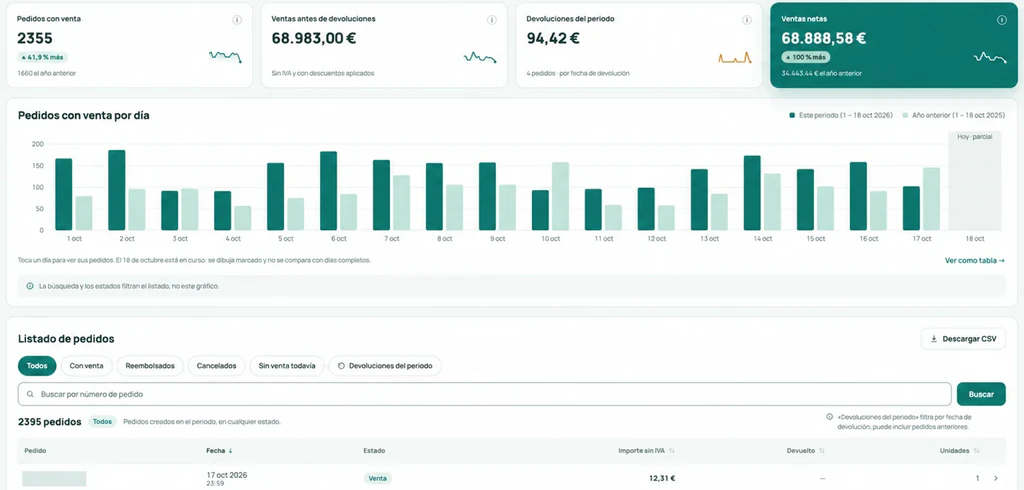Click sparkline in Ventas antes de devoluciones card
Image resolution: width=1024 pixels, height=490 pixels.
pyautogui.click(x=480, y=57)
